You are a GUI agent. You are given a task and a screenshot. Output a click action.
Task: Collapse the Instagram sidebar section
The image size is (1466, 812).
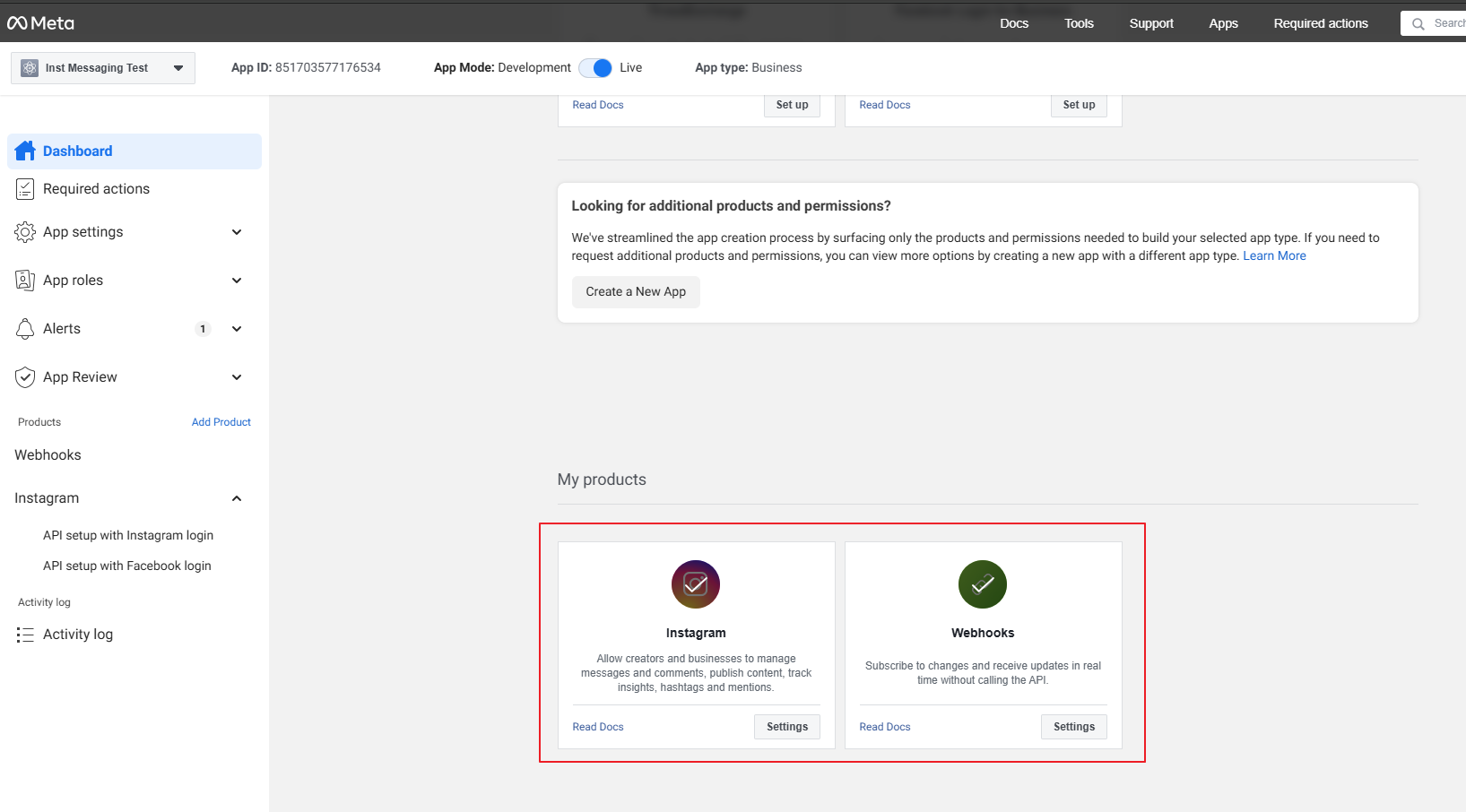click(237, 498)
